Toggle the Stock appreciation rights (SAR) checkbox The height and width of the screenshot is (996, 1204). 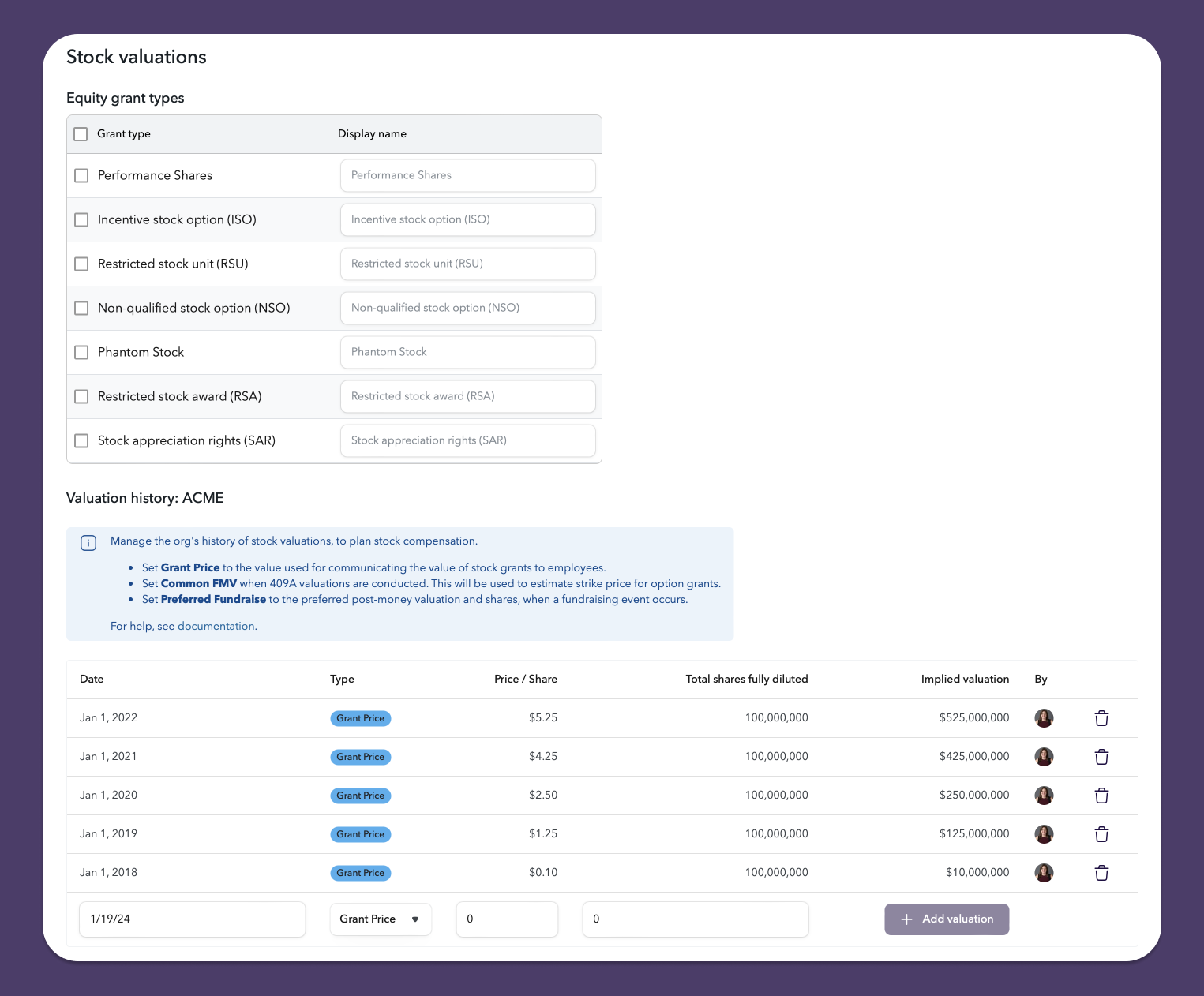pyautogui.click(x=81, y=440)
